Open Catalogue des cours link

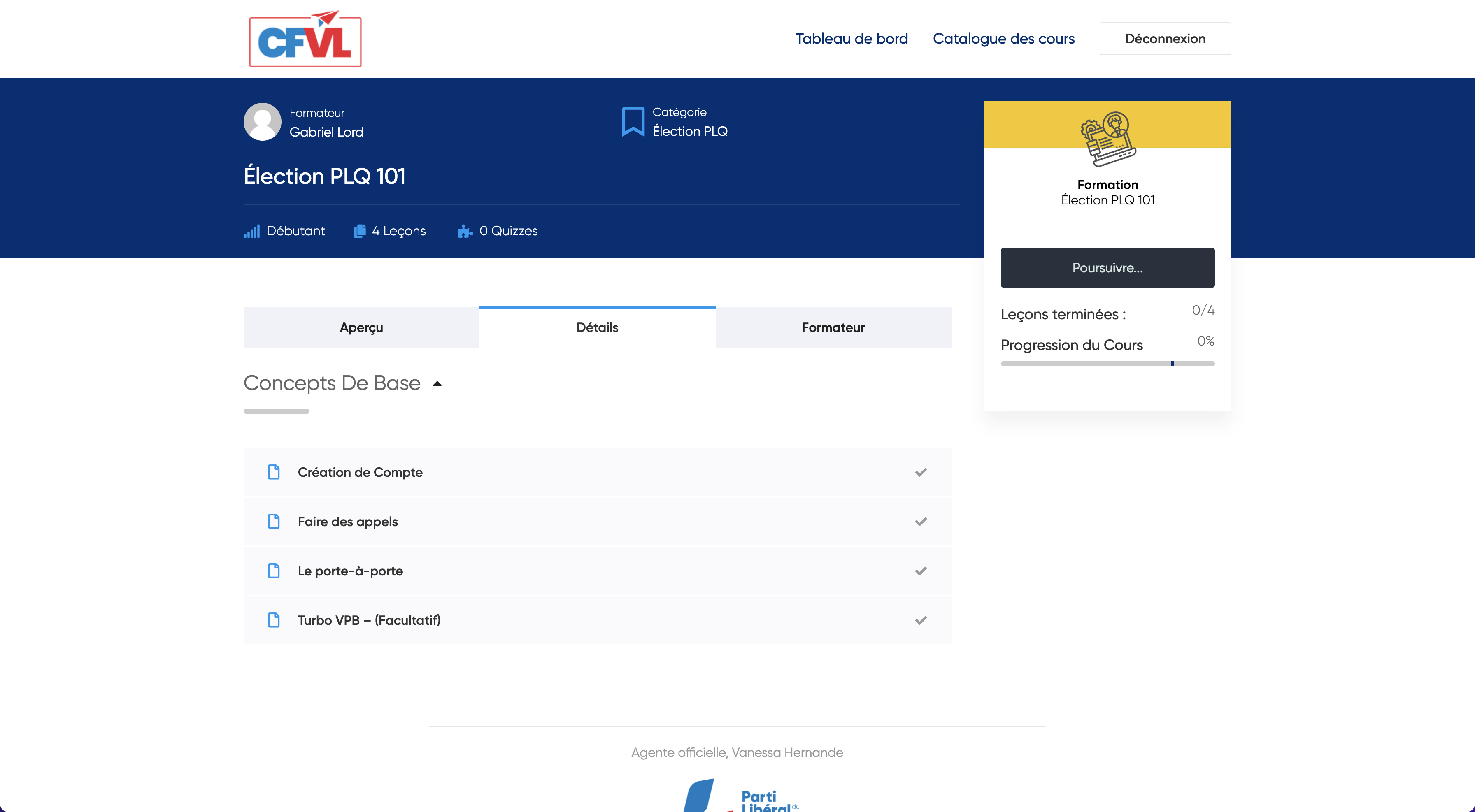click(1003, 39)
